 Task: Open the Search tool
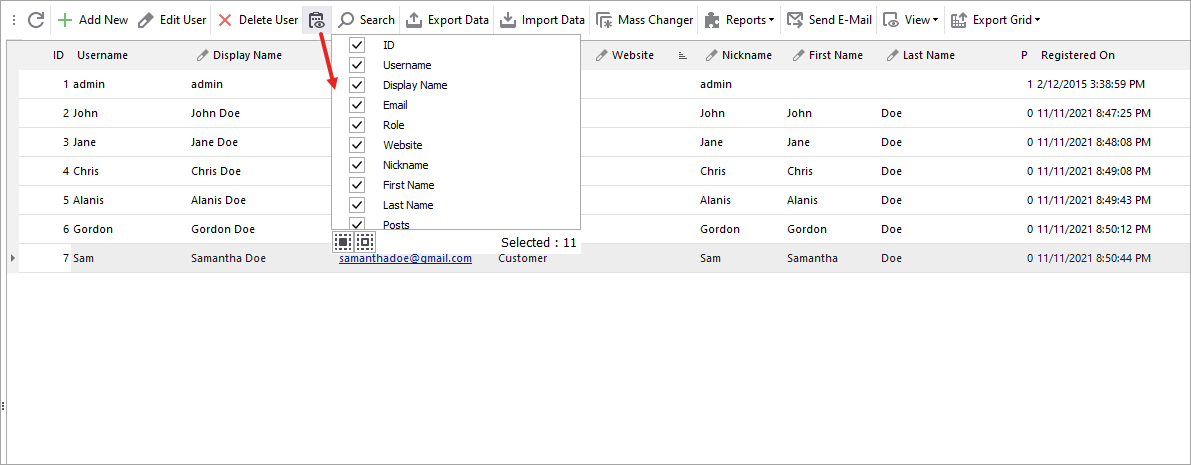pyautogui.click(x=367, y=20)
